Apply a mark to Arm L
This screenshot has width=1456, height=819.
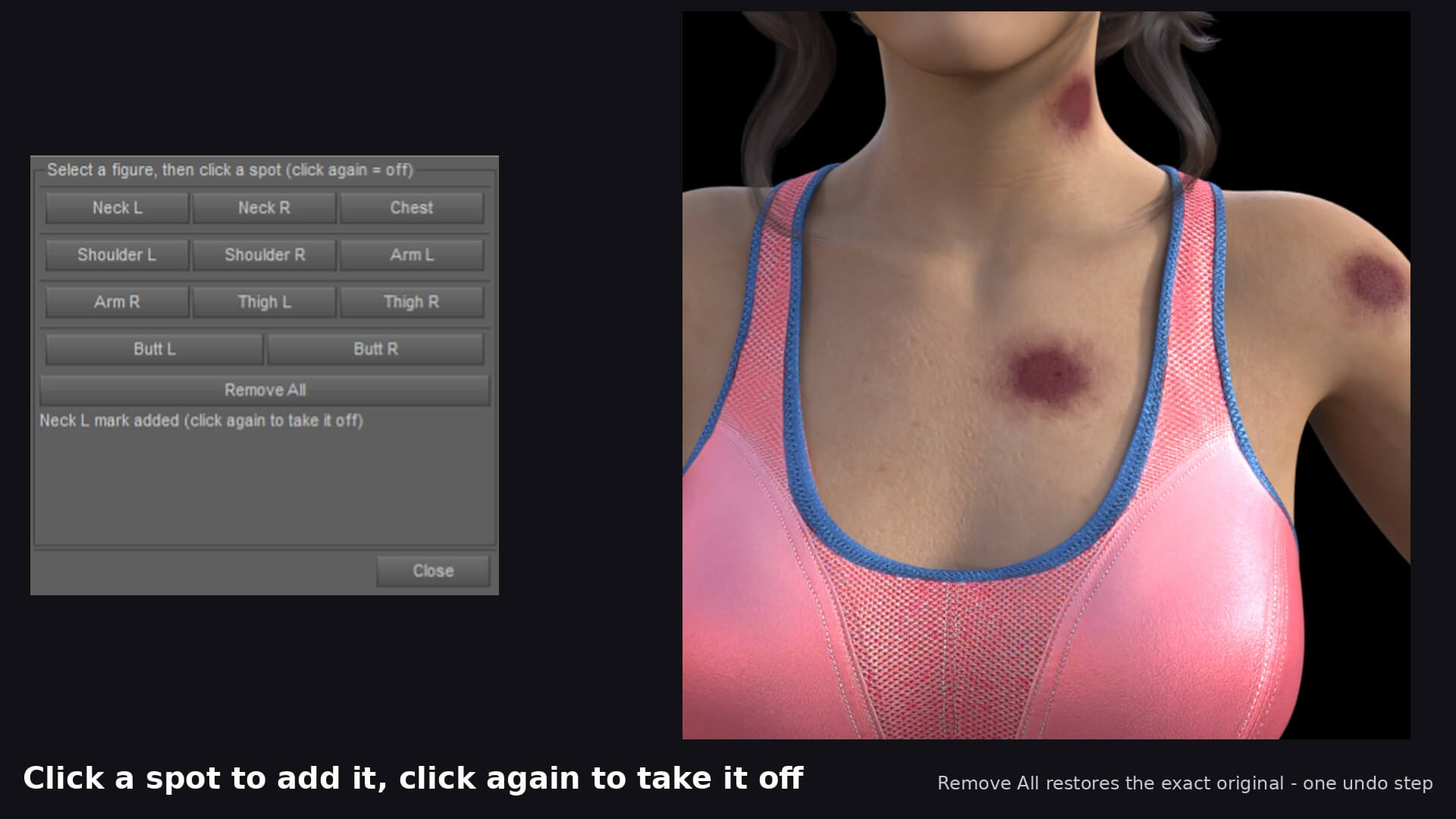[412, 255]
